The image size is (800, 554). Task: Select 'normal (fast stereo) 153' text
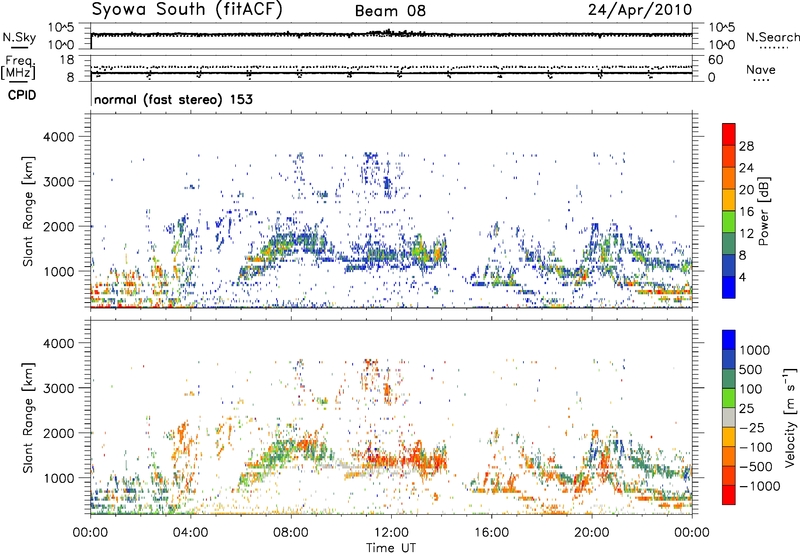coord(173,99)
